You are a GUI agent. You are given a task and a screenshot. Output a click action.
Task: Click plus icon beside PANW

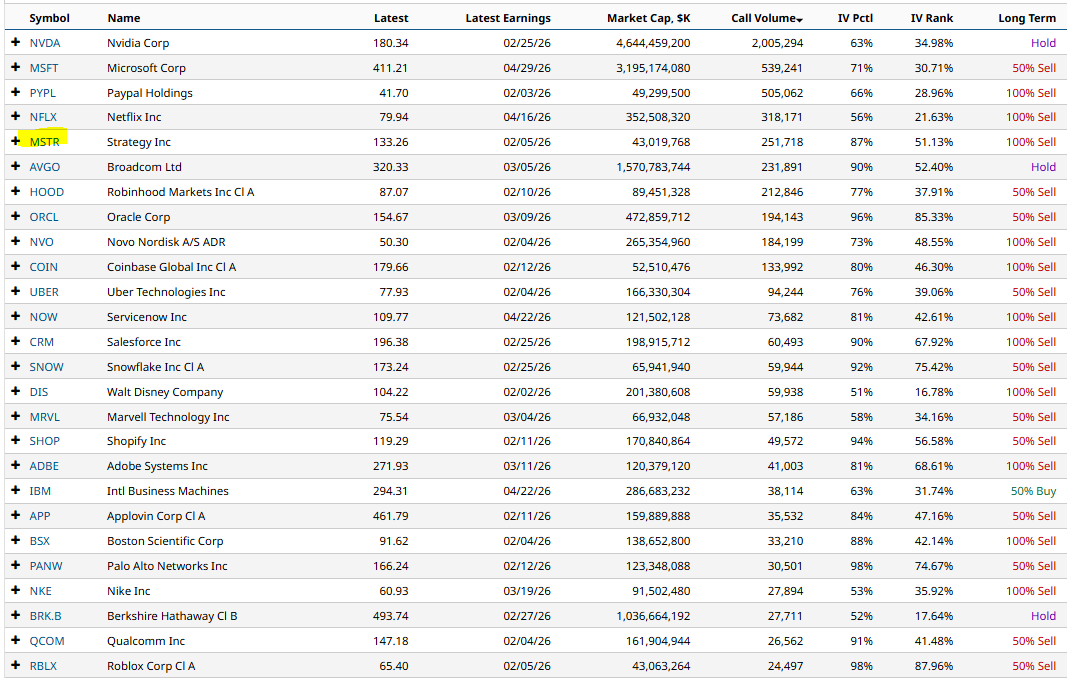[x=16, y=565]
